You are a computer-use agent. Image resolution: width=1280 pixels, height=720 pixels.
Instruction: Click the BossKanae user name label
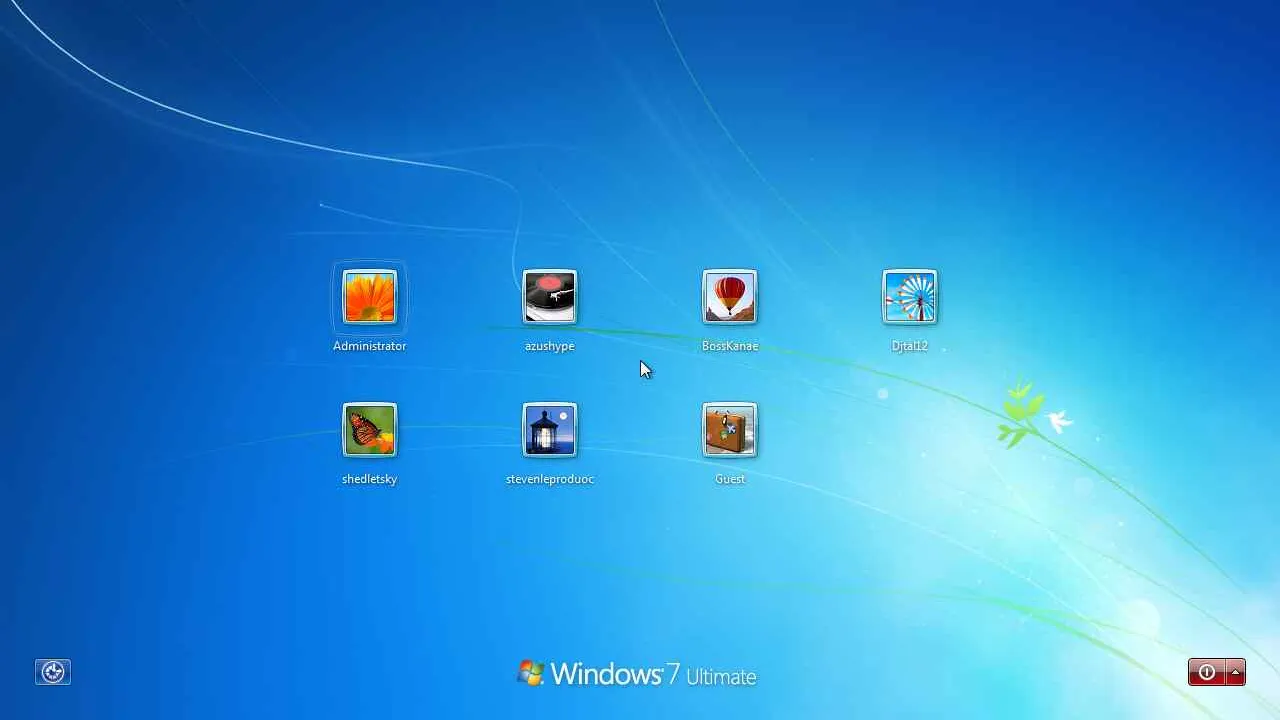(730, 346)
